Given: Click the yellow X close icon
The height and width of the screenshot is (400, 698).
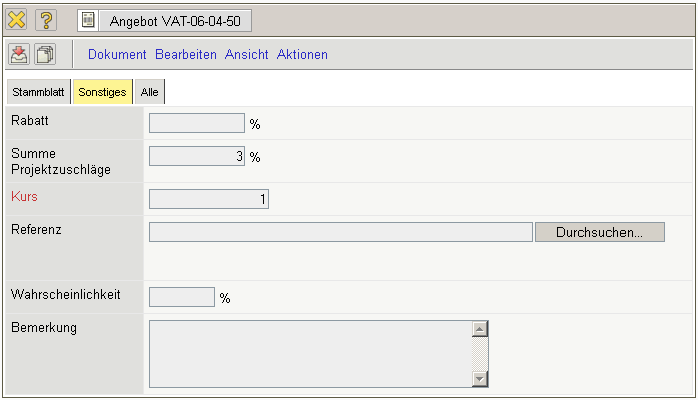Looking at the screenshot, I should click(x=17, y=20).
